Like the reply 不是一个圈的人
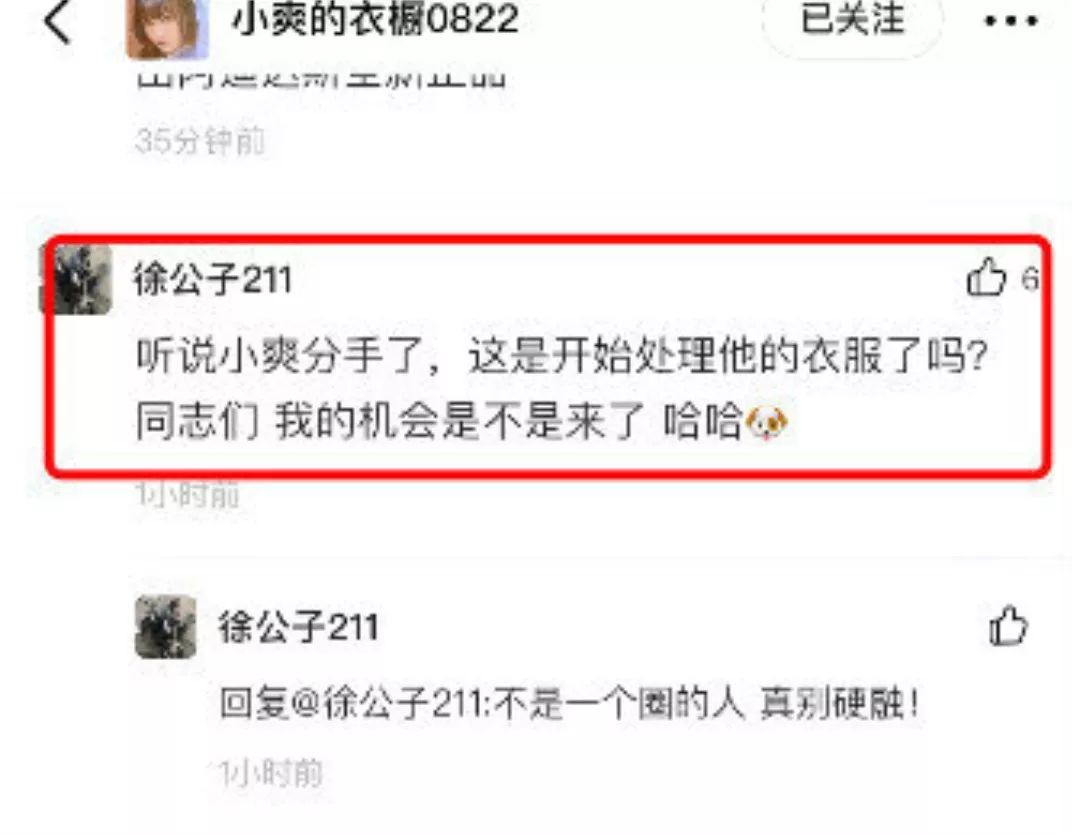The height and width of the screenshot is (835, 1072). 1008,626
